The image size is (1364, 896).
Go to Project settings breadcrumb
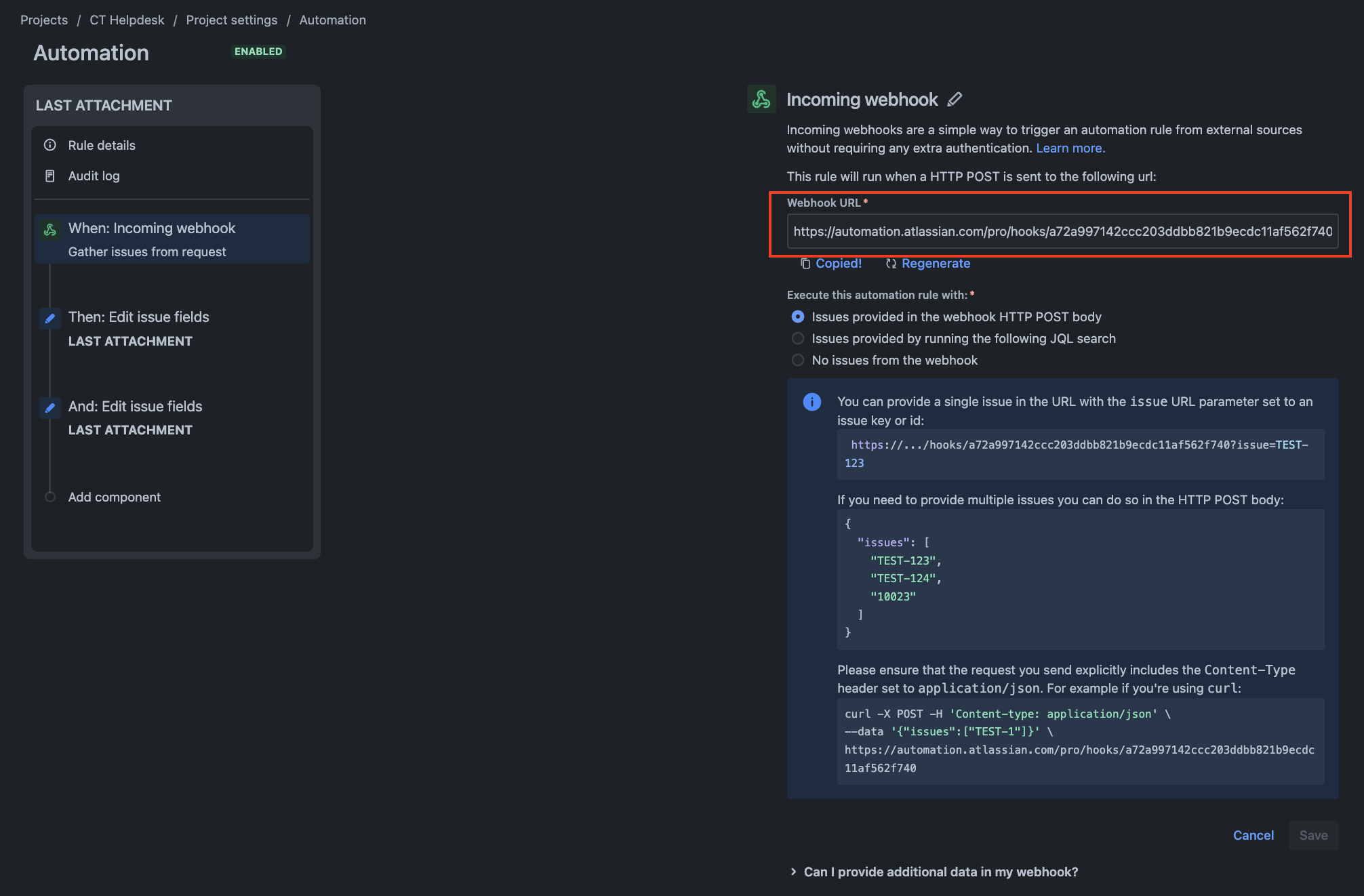tap(231, 20)
